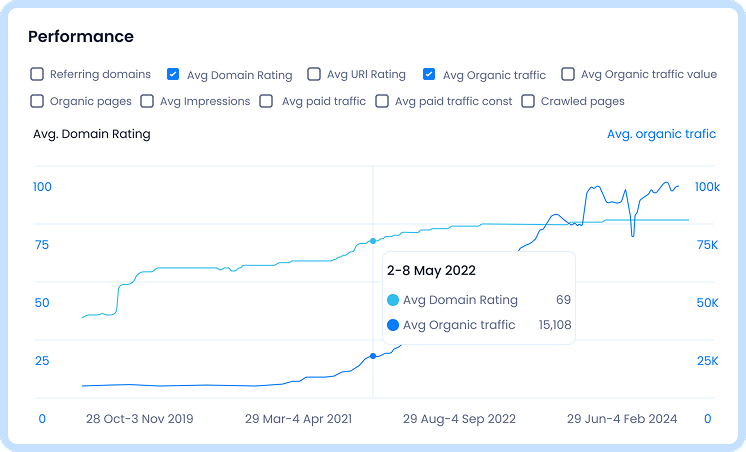Click the Avg. organic trafic axis link
The height and width of the screenshot is (452, 746).
[x=661, y=134]
